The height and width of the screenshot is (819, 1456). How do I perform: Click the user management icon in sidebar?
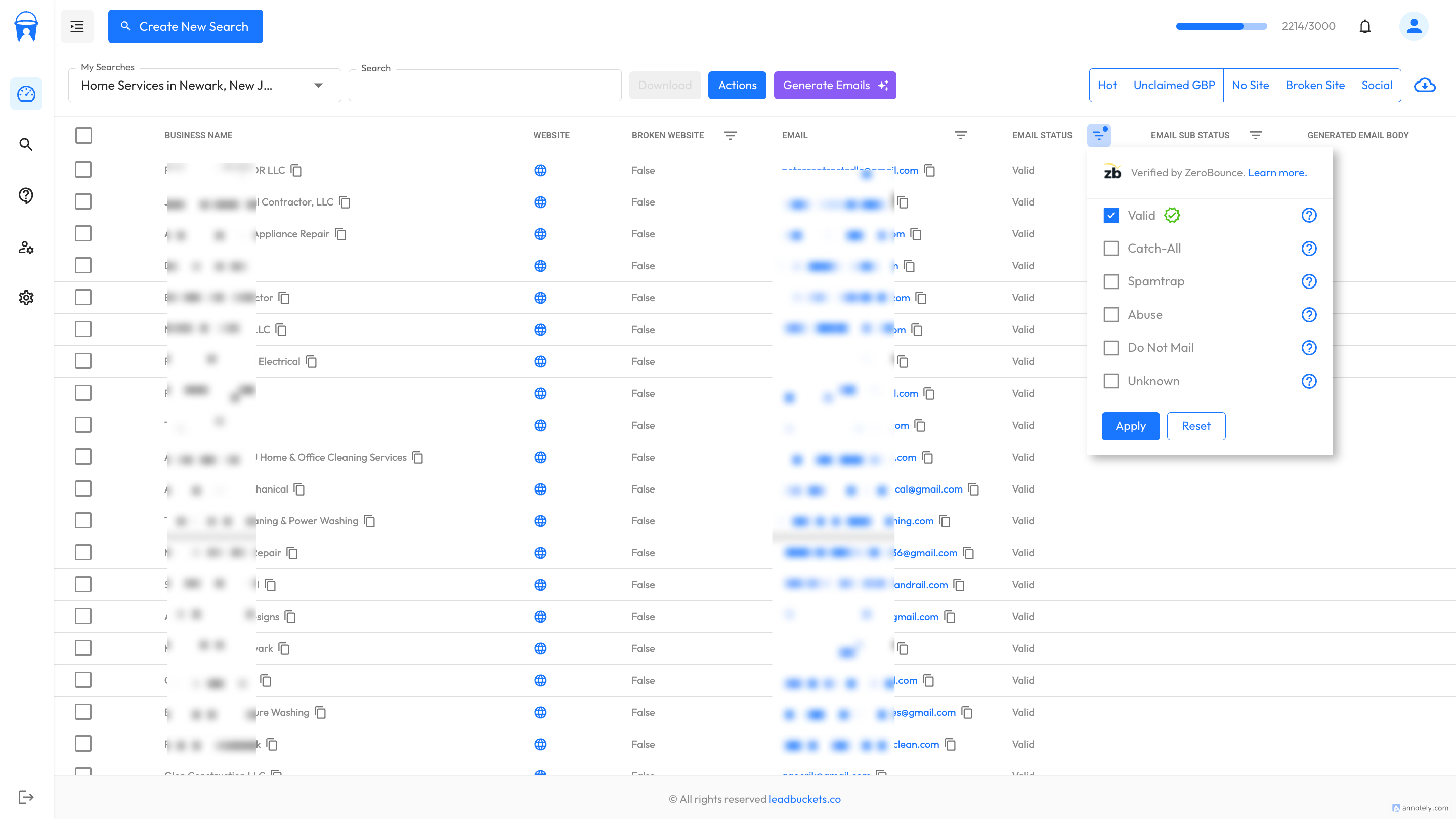26,247
